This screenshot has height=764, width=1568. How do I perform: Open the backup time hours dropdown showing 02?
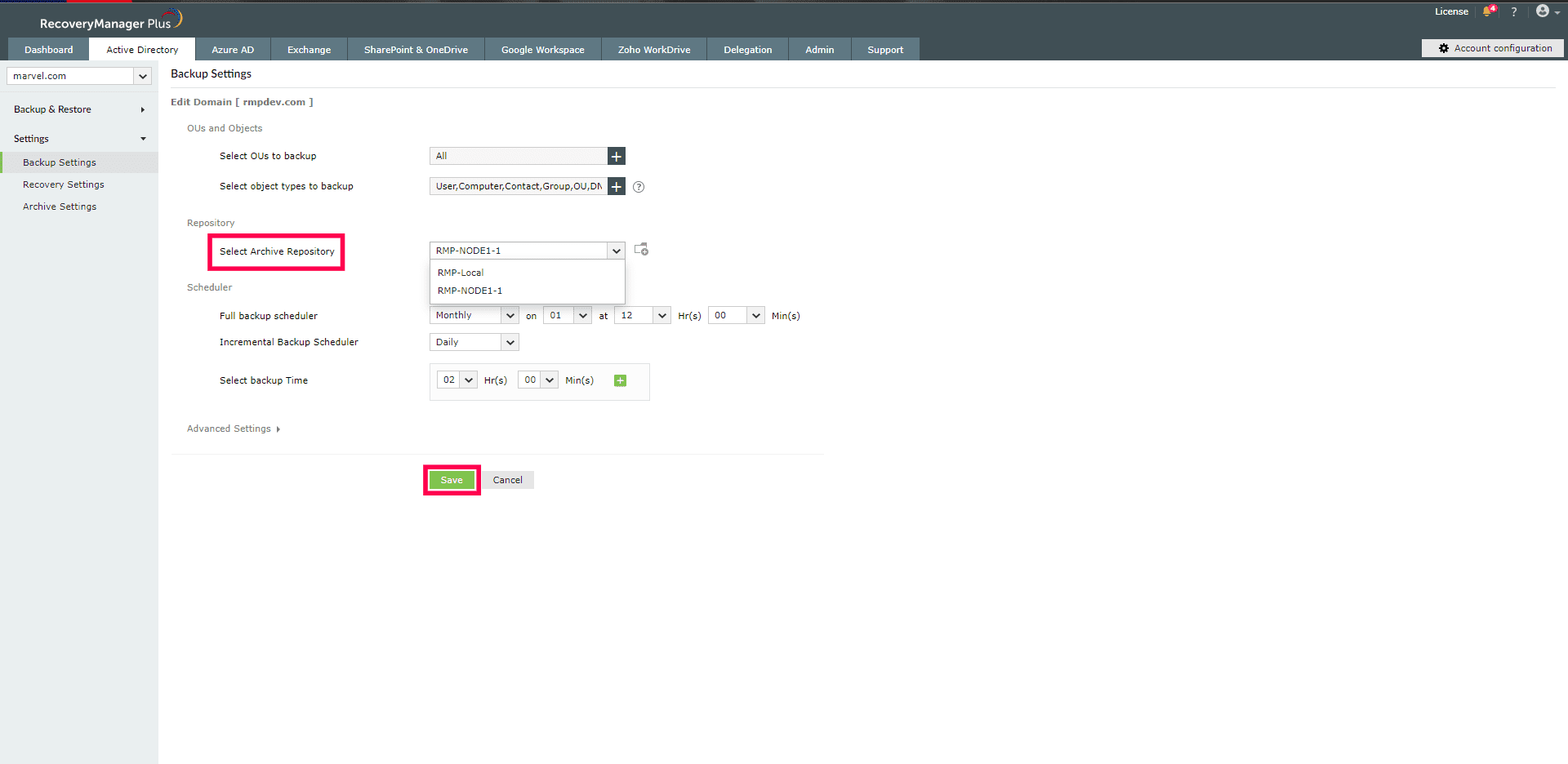pos(457,380)
